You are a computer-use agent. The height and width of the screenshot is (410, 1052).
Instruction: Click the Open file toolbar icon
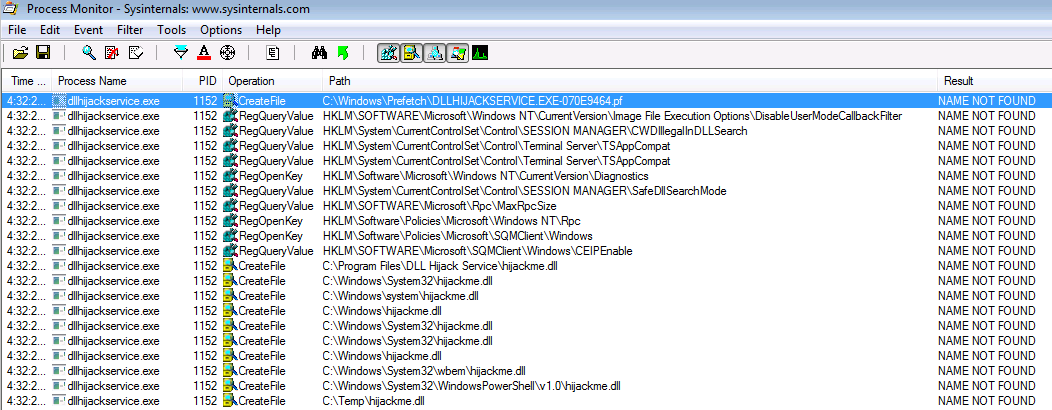pos(20,52)
